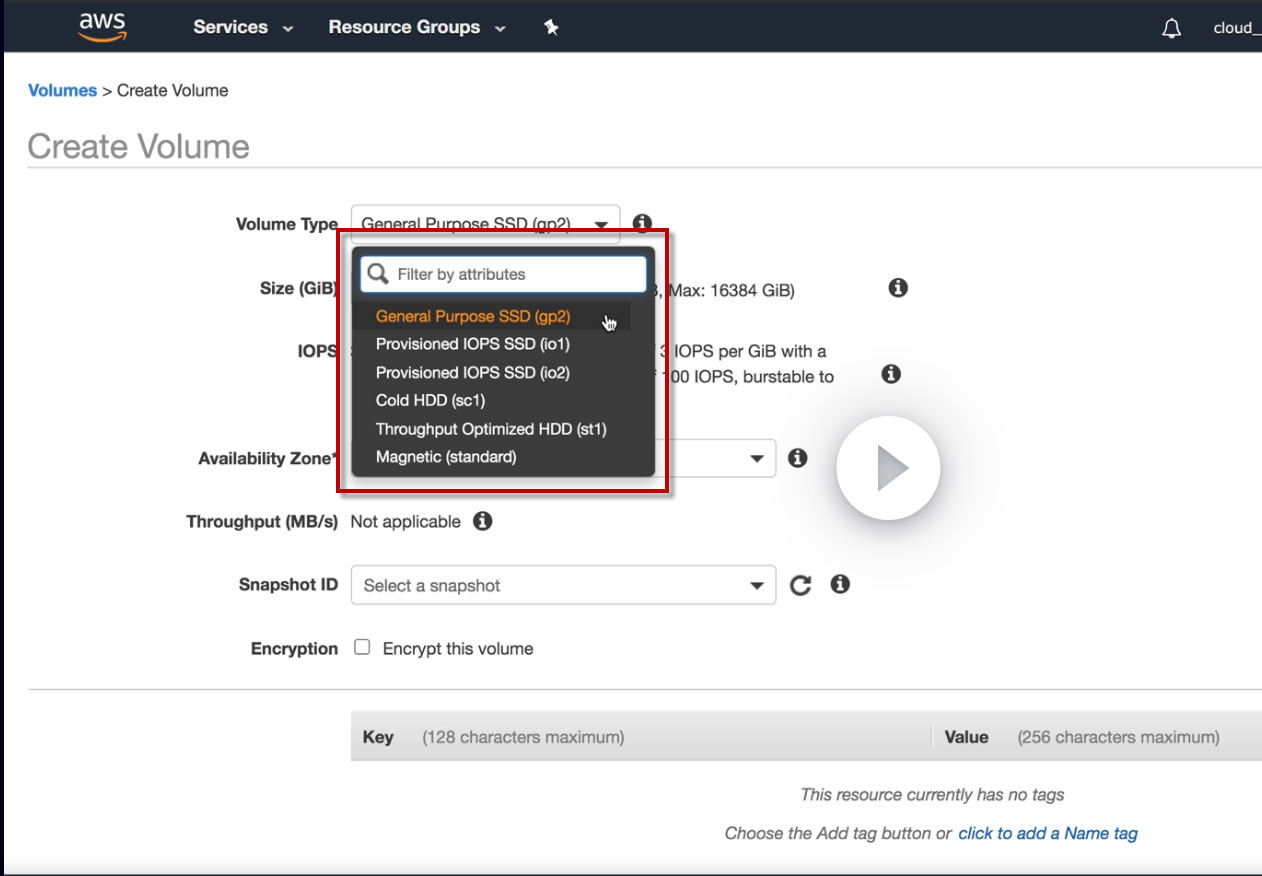Enable Encrypt this volume checkbox
The width and height of the screenshot is (1262, 876).
click(x=362, y=647)
